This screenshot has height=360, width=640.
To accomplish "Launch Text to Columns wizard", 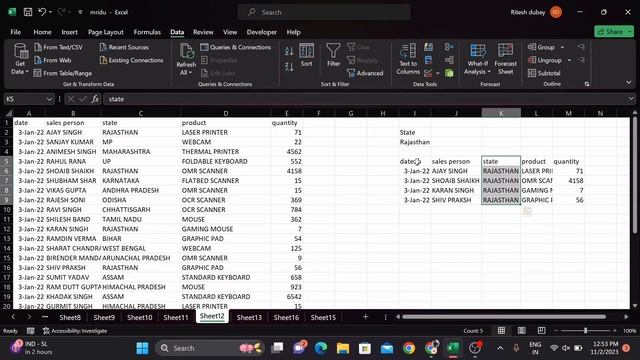I will point(408,59).
